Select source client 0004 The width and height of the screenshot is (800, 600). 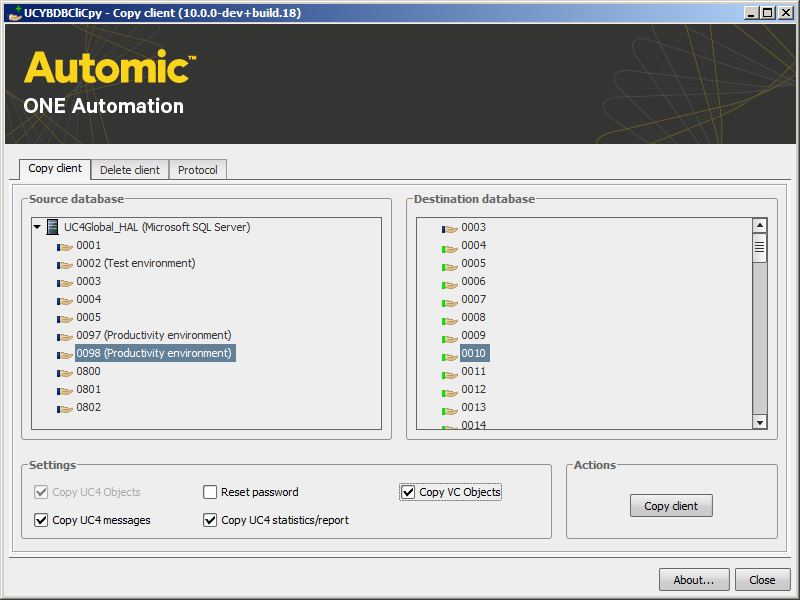[x=89, y=299]
